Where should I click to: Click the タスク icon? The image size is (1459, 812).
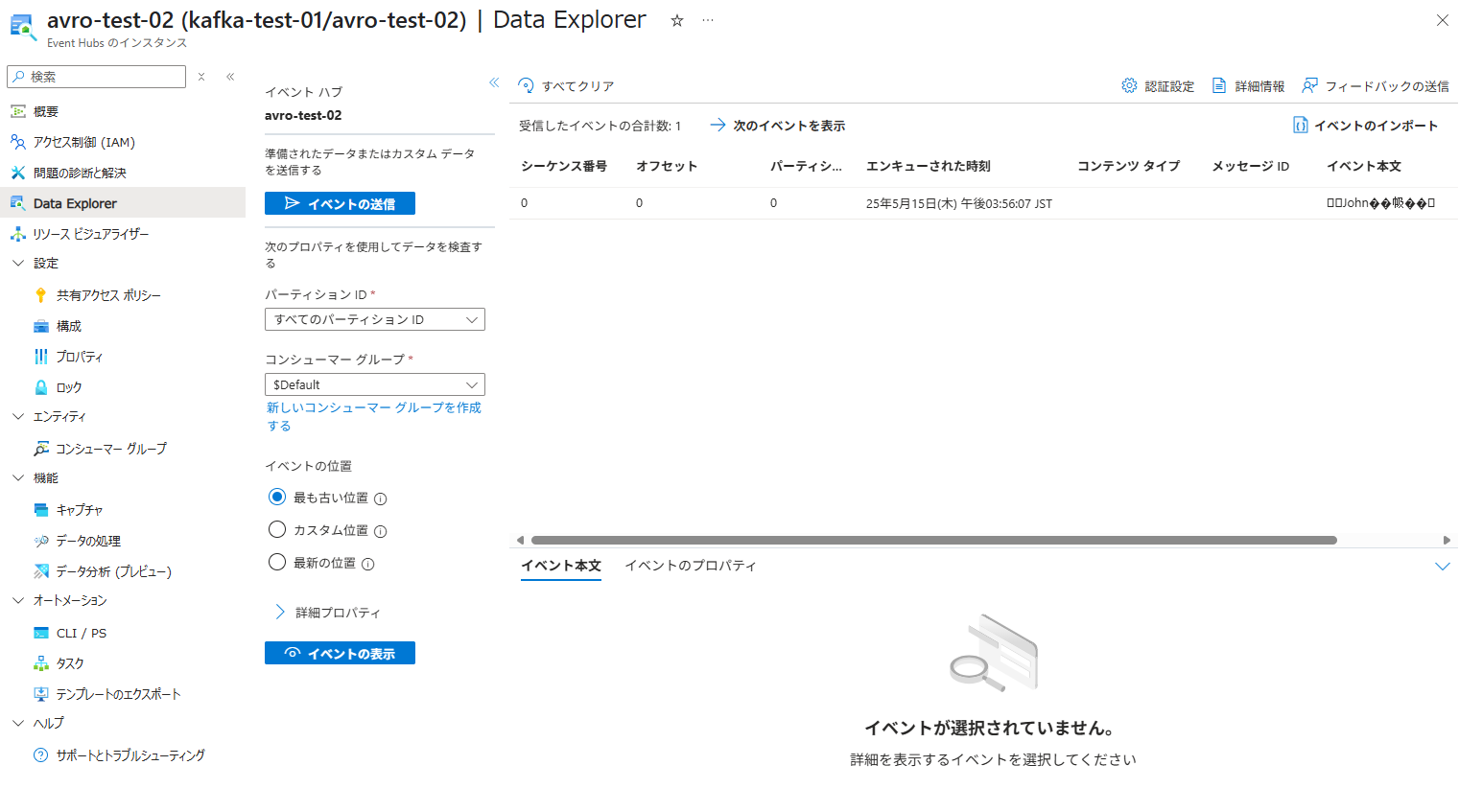pos(40,663)
